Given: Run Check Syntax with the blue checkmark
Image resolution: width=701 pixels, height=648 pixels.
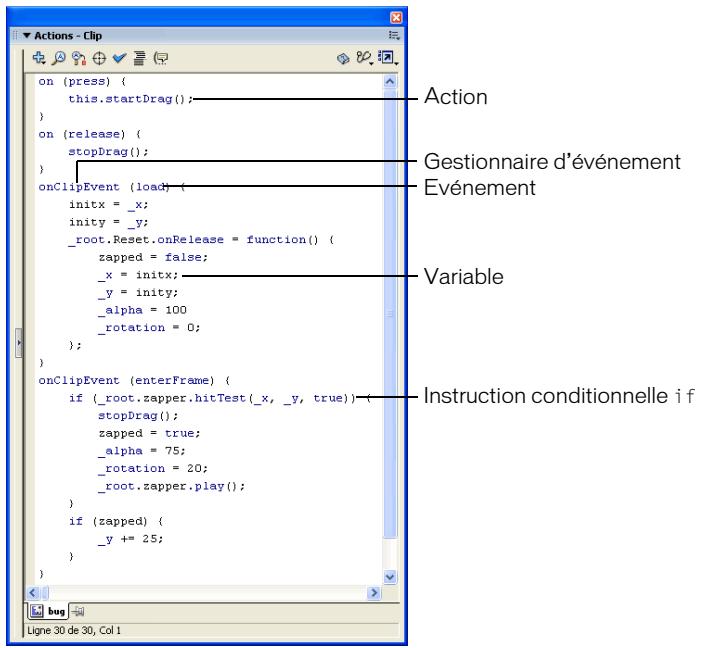Looking at the screenshot, I should click(x=119, y=58).
